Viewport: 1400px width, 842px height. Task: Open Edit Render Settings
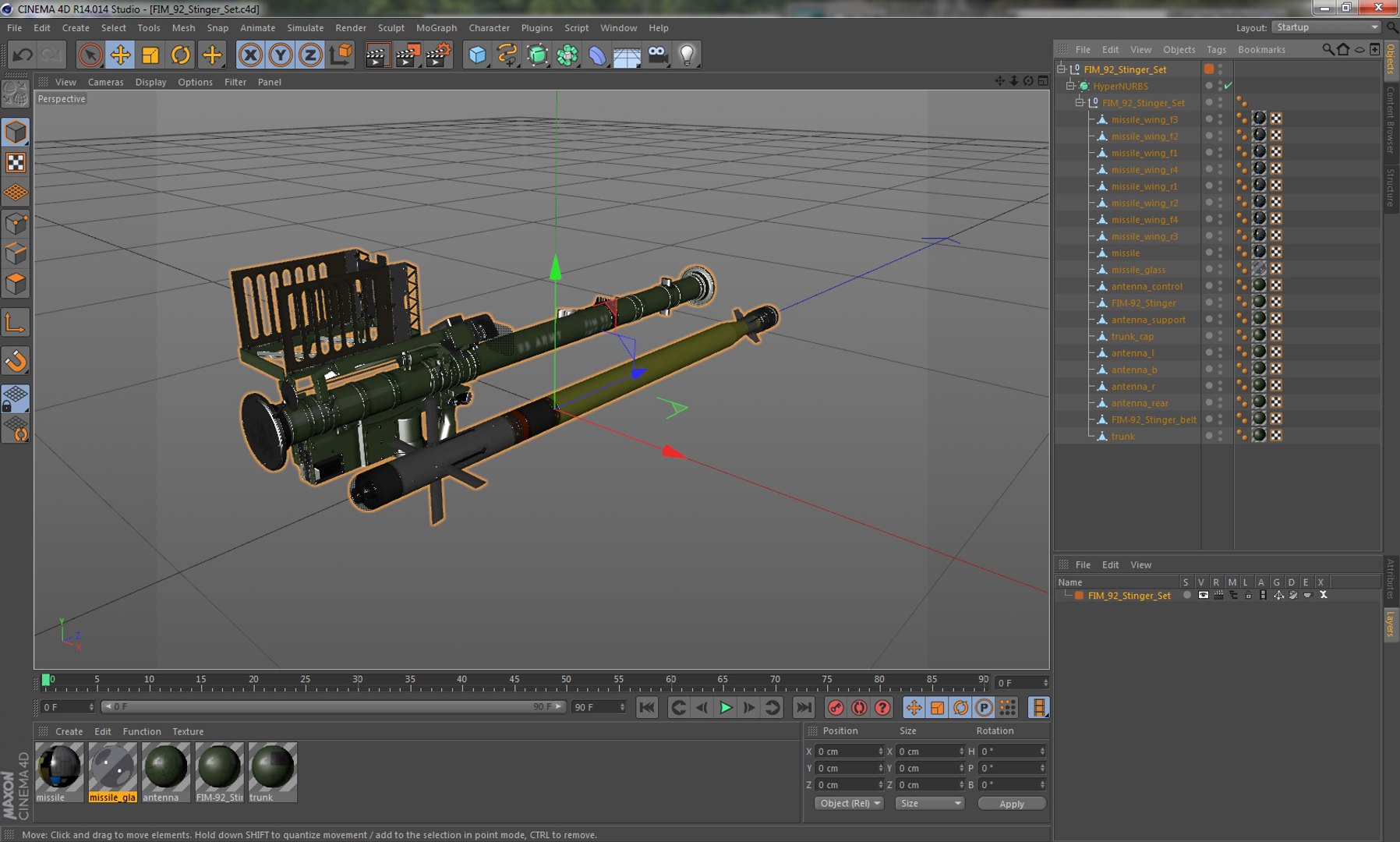coord(438,55)
